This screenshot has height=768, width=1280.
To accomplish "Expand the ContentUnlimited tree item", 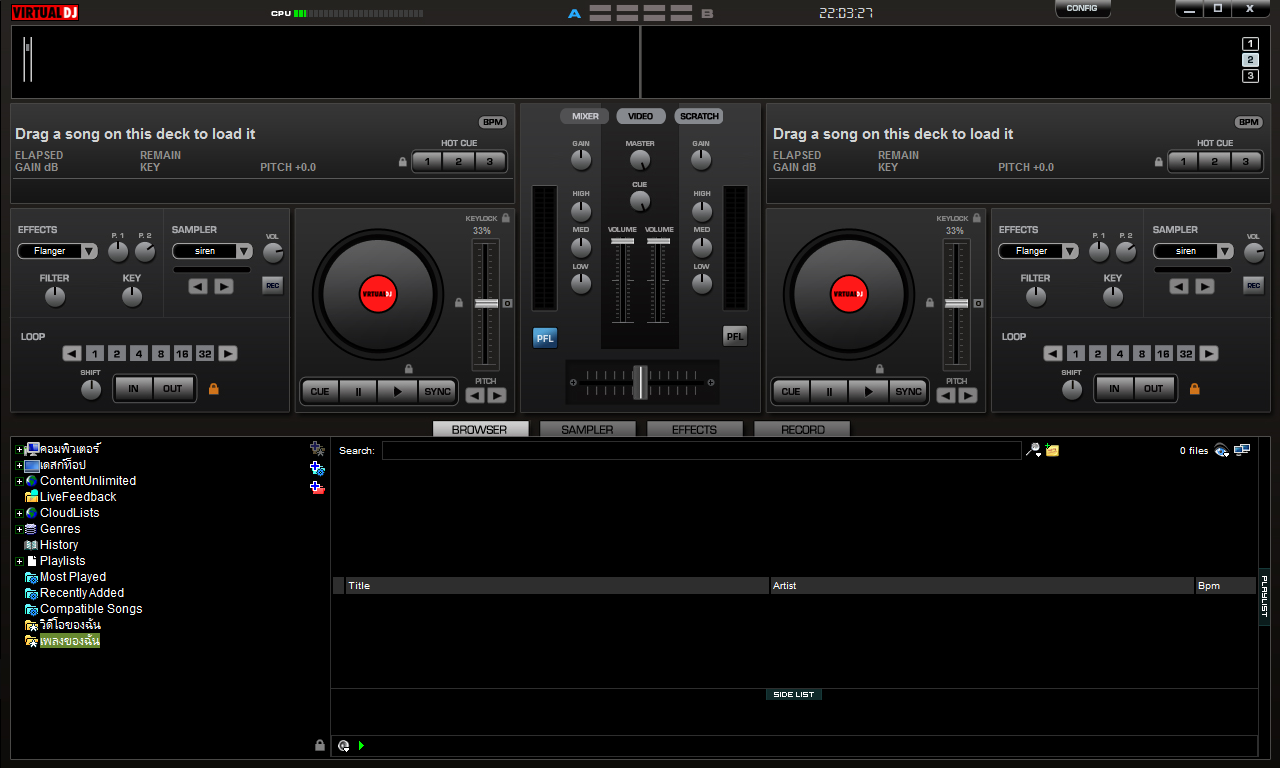I will click(x=19, y=481).
